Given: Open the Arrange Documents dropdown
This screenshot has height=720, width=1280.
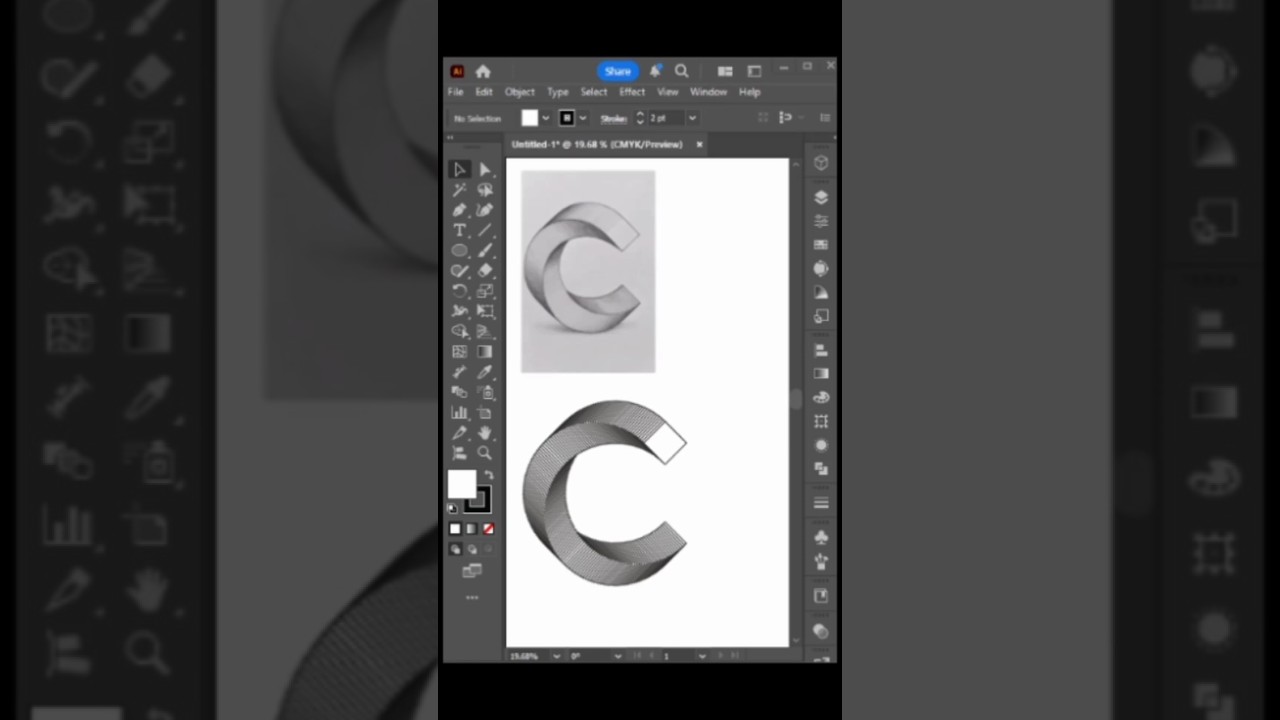Looking at the screenshot, I should [x=725, y=71].
